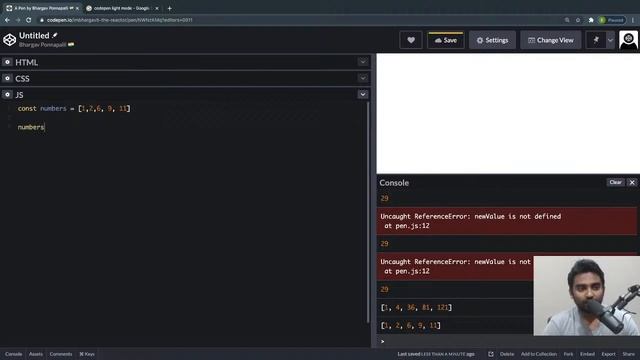Expand the HTML editor dropdown chevron
Image resolution: width=640 pixels, height=360 pixels.
(362, 62)
